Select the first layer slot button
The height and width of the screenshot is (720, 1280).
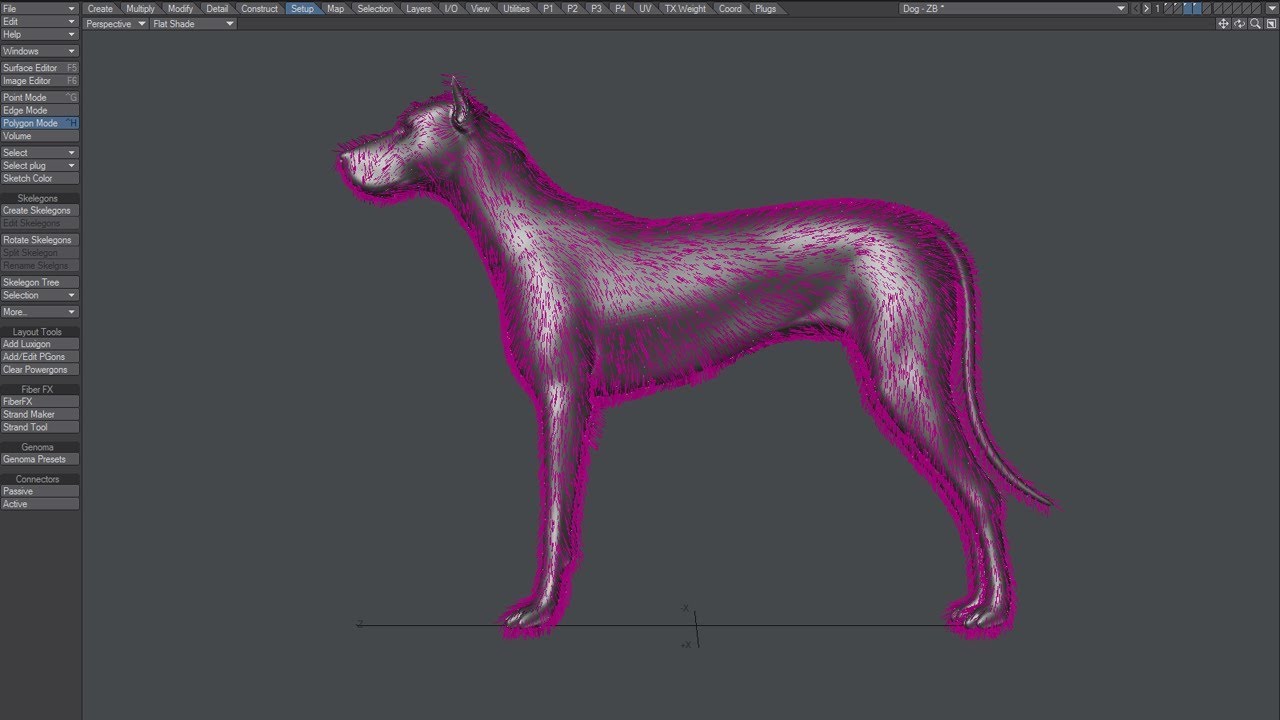point(1168,8)
